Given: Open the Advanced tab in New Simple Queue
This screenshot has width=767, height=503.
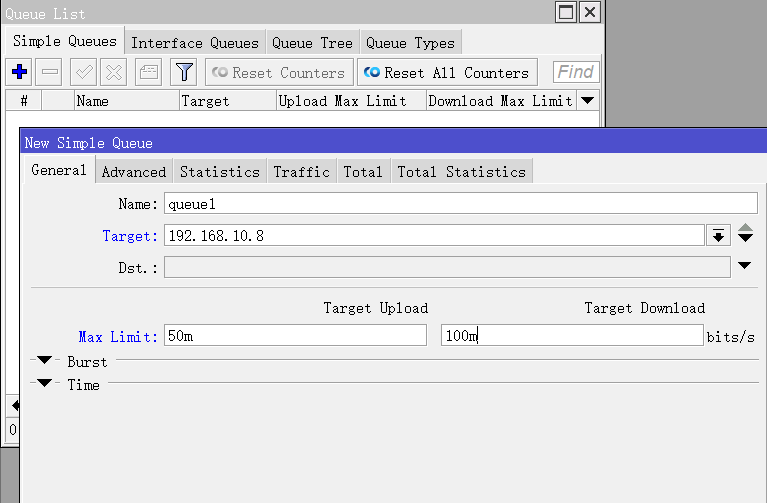Looking at the screenshot, I should (x=134, y=171).
